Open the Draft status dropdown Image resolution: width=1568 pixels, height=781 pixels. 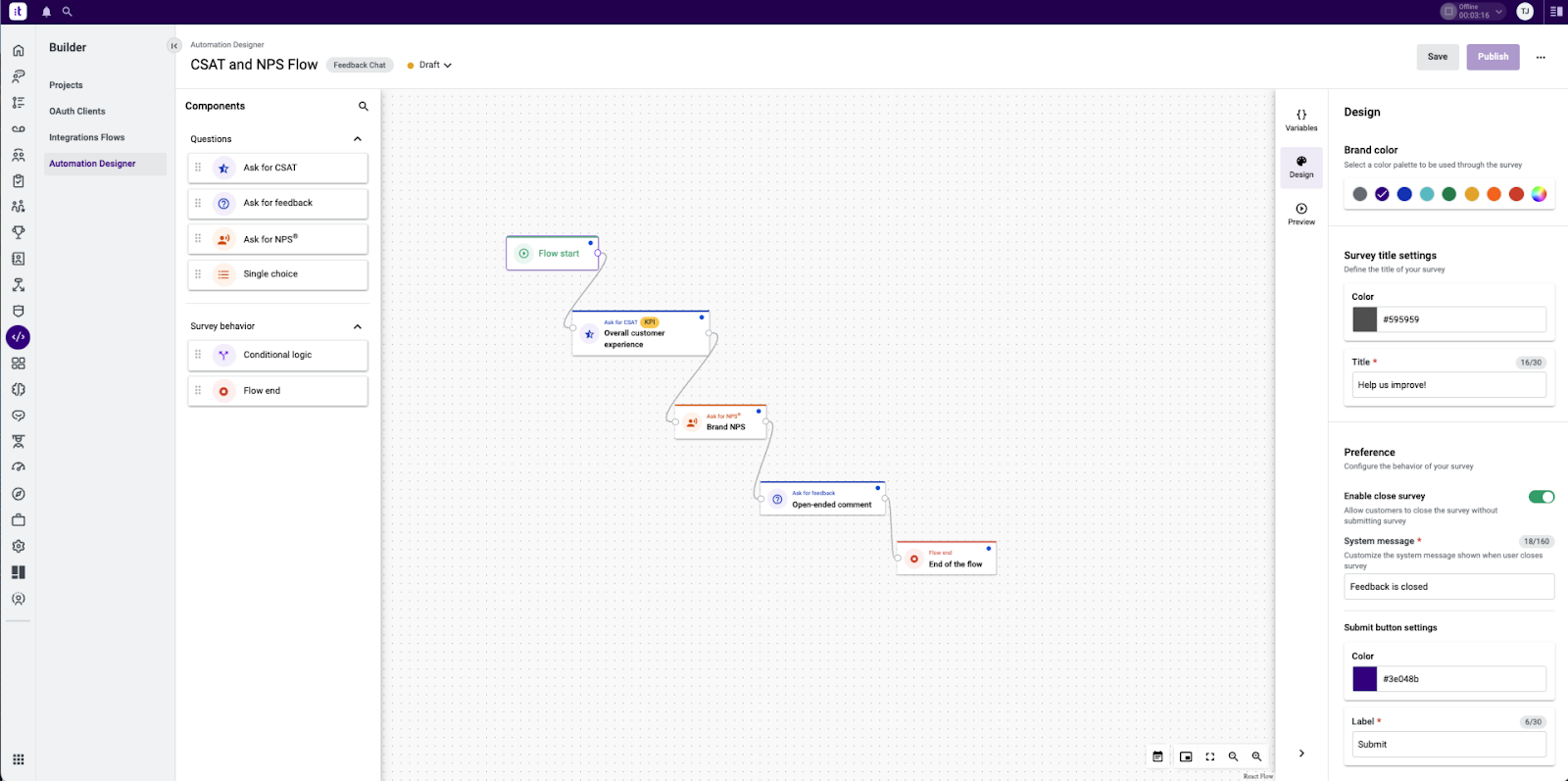point(430,66)
